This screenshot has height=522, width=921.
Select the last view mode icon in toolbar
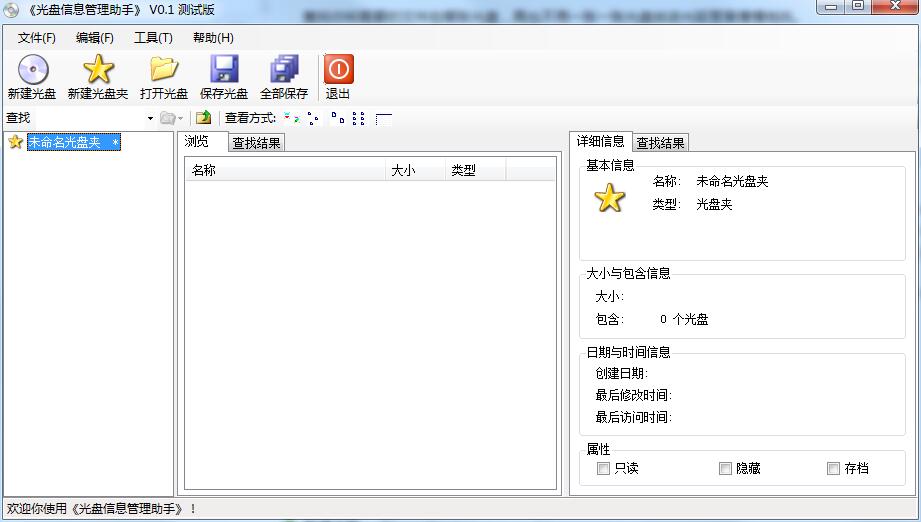pyautogui.click(x=383, y=118)
